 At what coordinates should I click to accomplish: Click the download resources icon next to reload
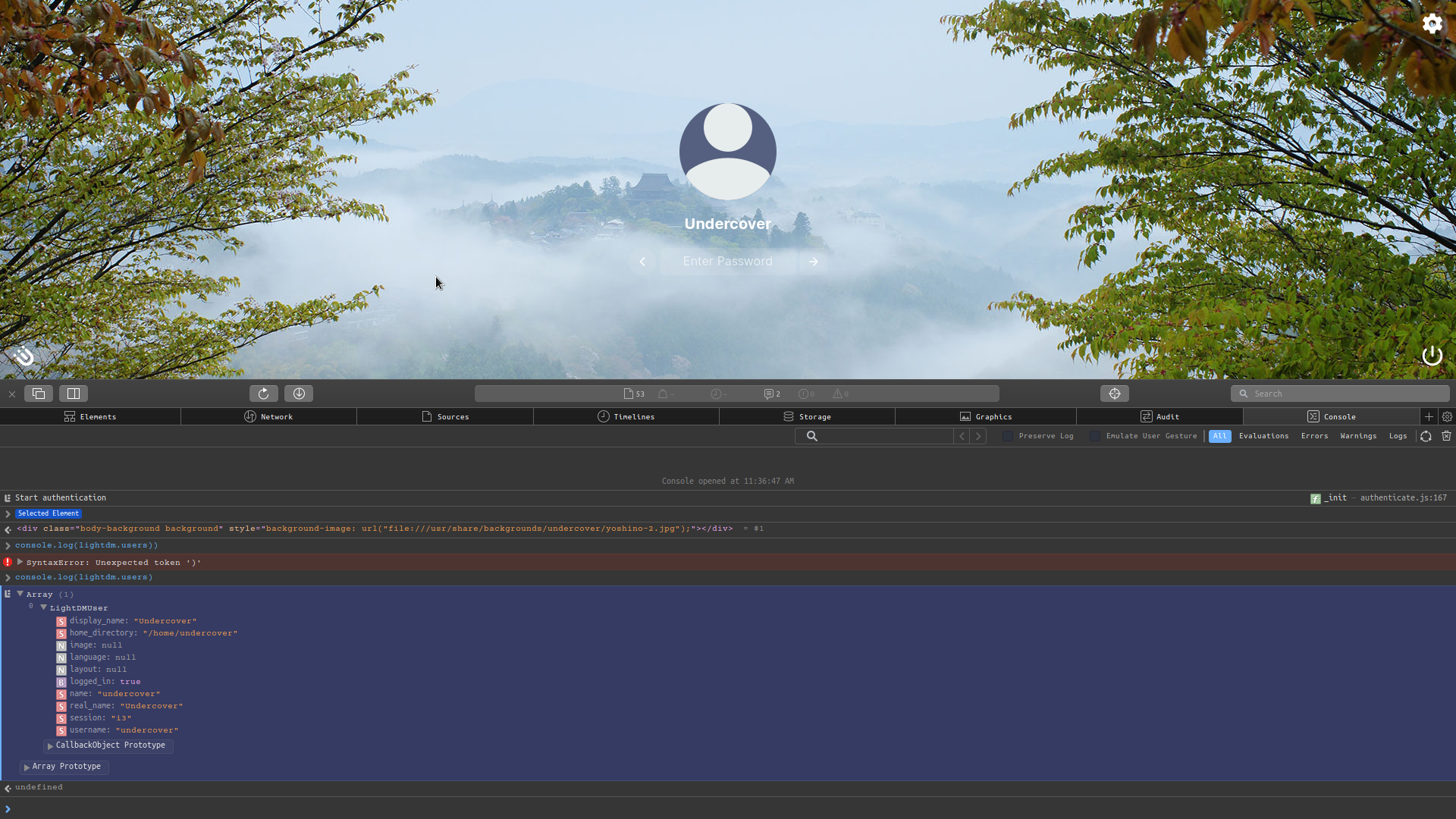(298, 393)
